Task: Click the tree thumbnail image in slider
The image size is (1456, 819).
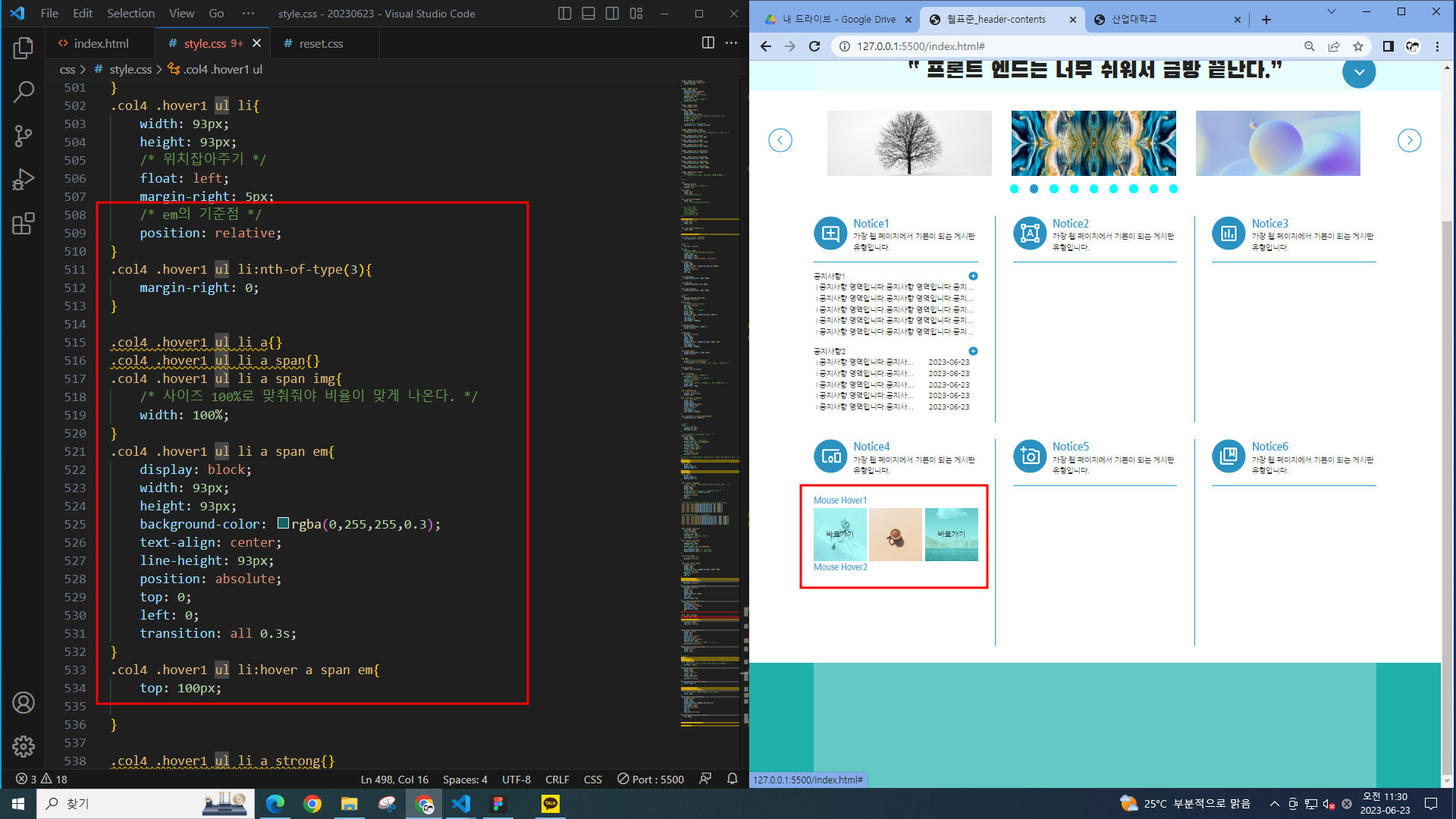Action: (909, 143)
